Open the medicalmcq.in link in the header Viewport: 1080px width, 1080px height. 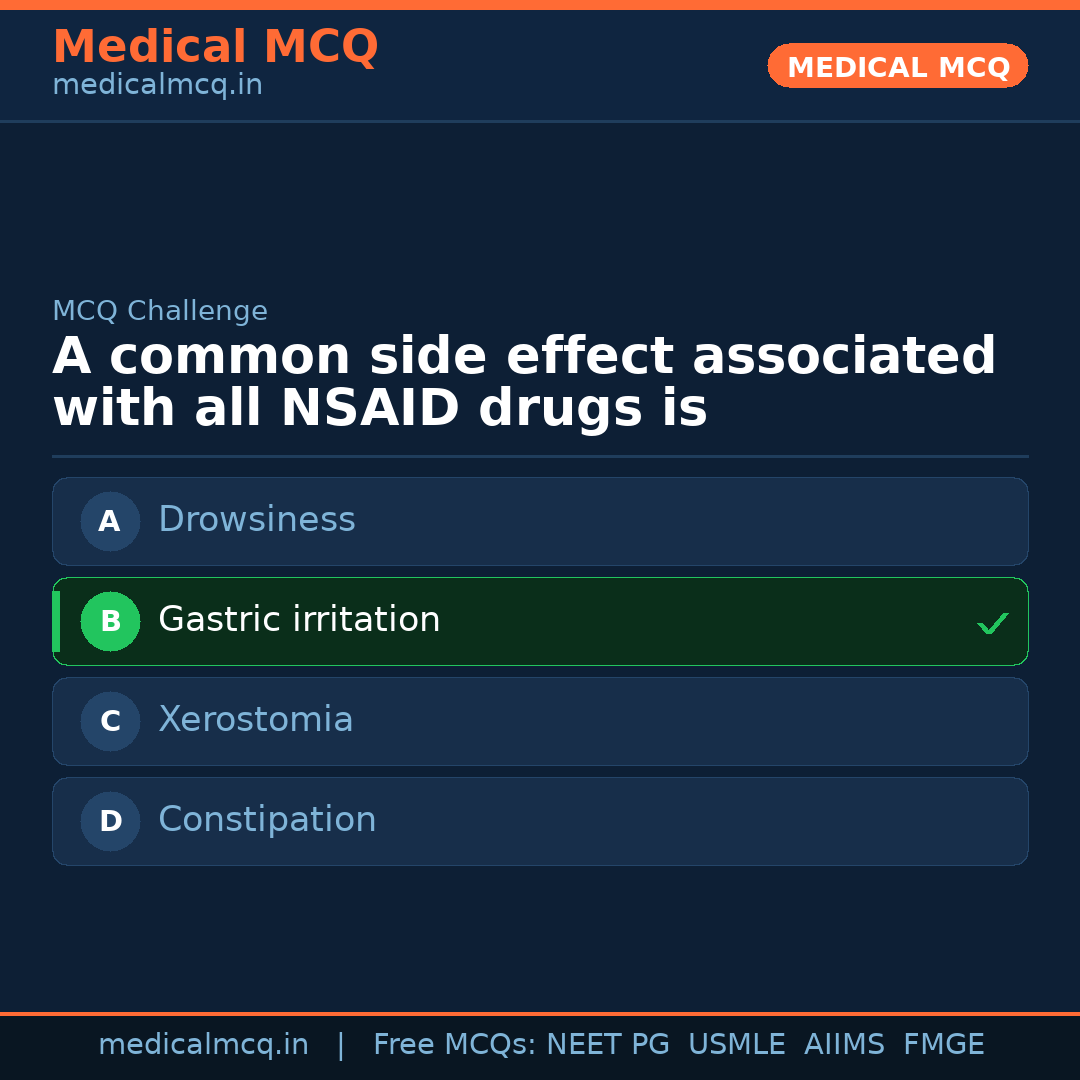point(157,84)
